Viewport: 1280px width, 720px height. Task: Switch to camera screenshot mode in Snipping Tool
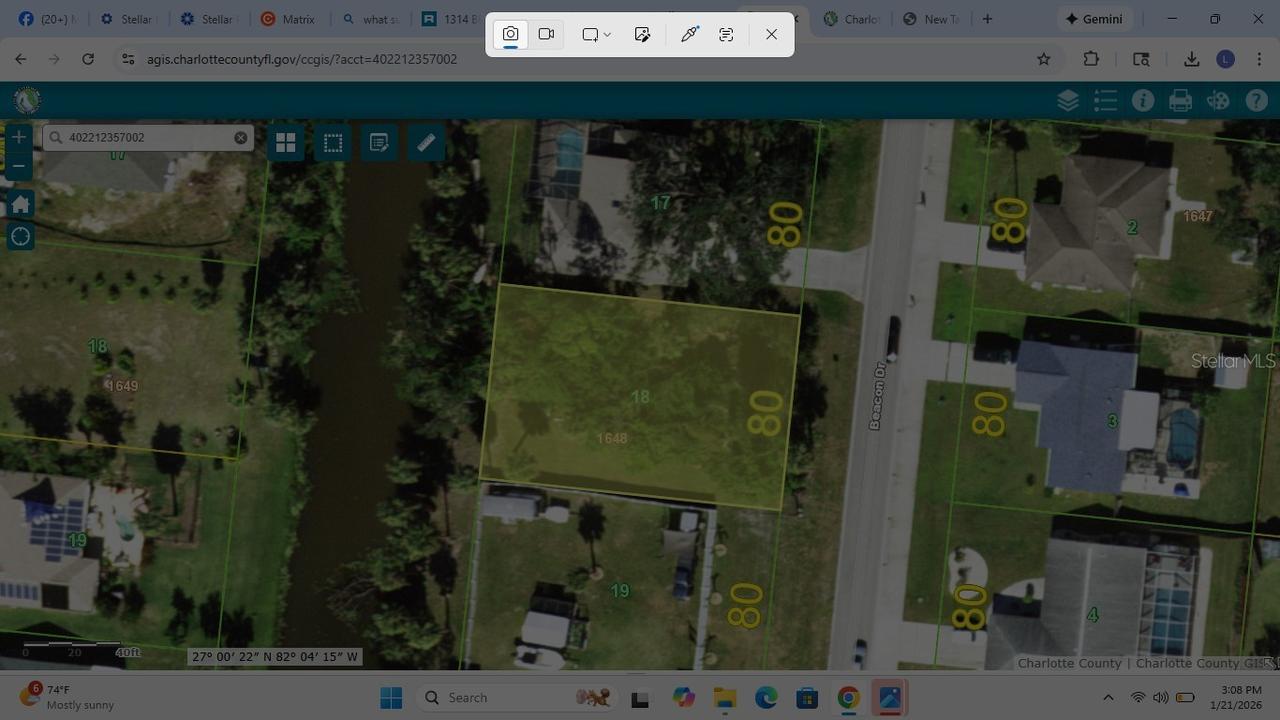tap(510, 34)
